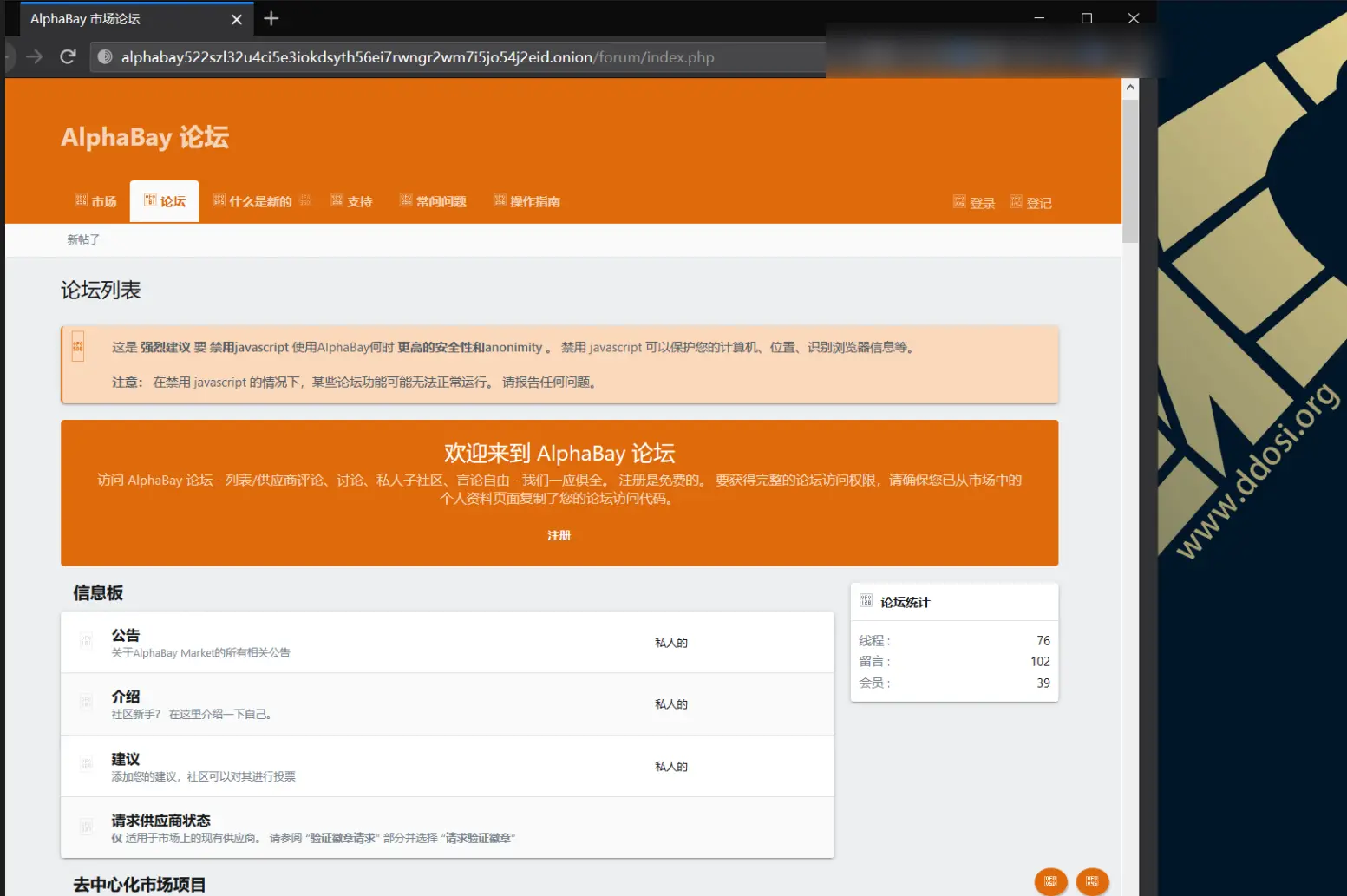Image resolution: width=1347 pixels, height=896 pixels.
Task: Click the 会员 count value 39
Action: [1043, 683]
